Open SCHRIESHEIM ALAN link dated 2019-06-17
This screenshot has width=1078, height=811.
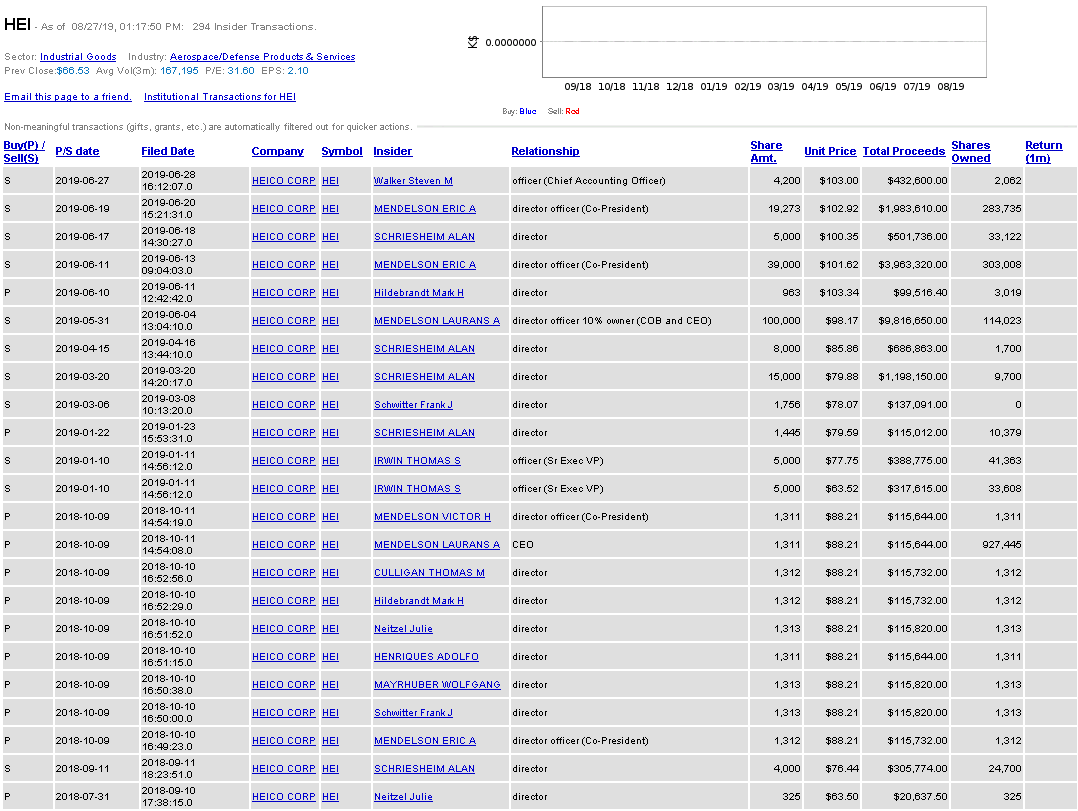click(x=424, y=237)
